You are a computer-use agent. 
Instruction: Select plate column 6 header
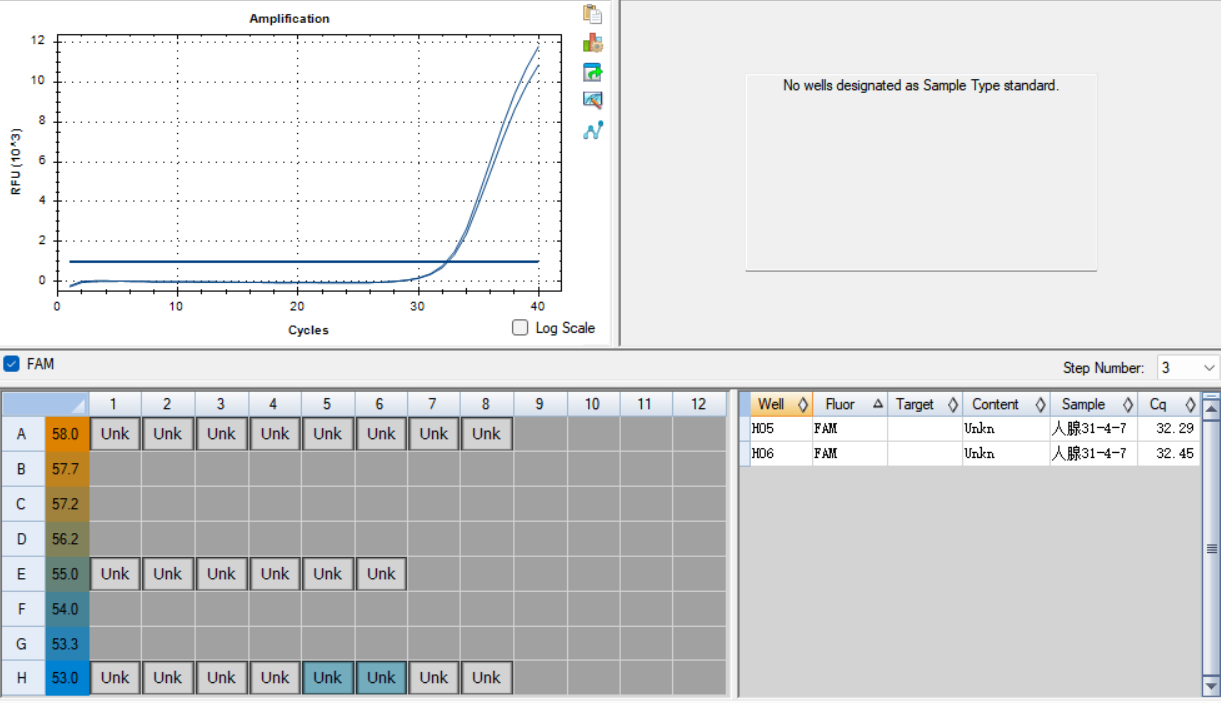tap(381, 404)
